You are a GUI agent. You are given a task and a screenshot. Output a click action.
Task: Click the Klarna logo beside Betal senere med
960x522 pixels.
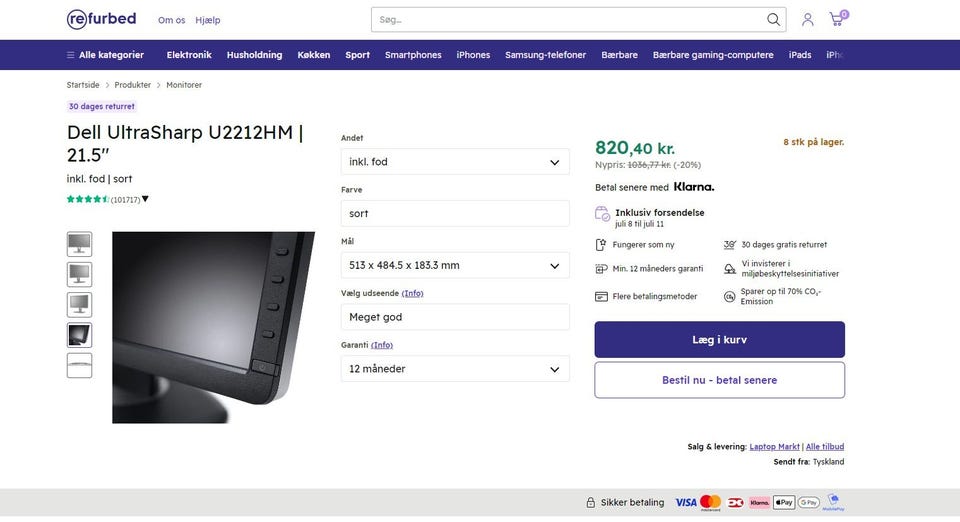pyautogui.click(x=694, y=187)
